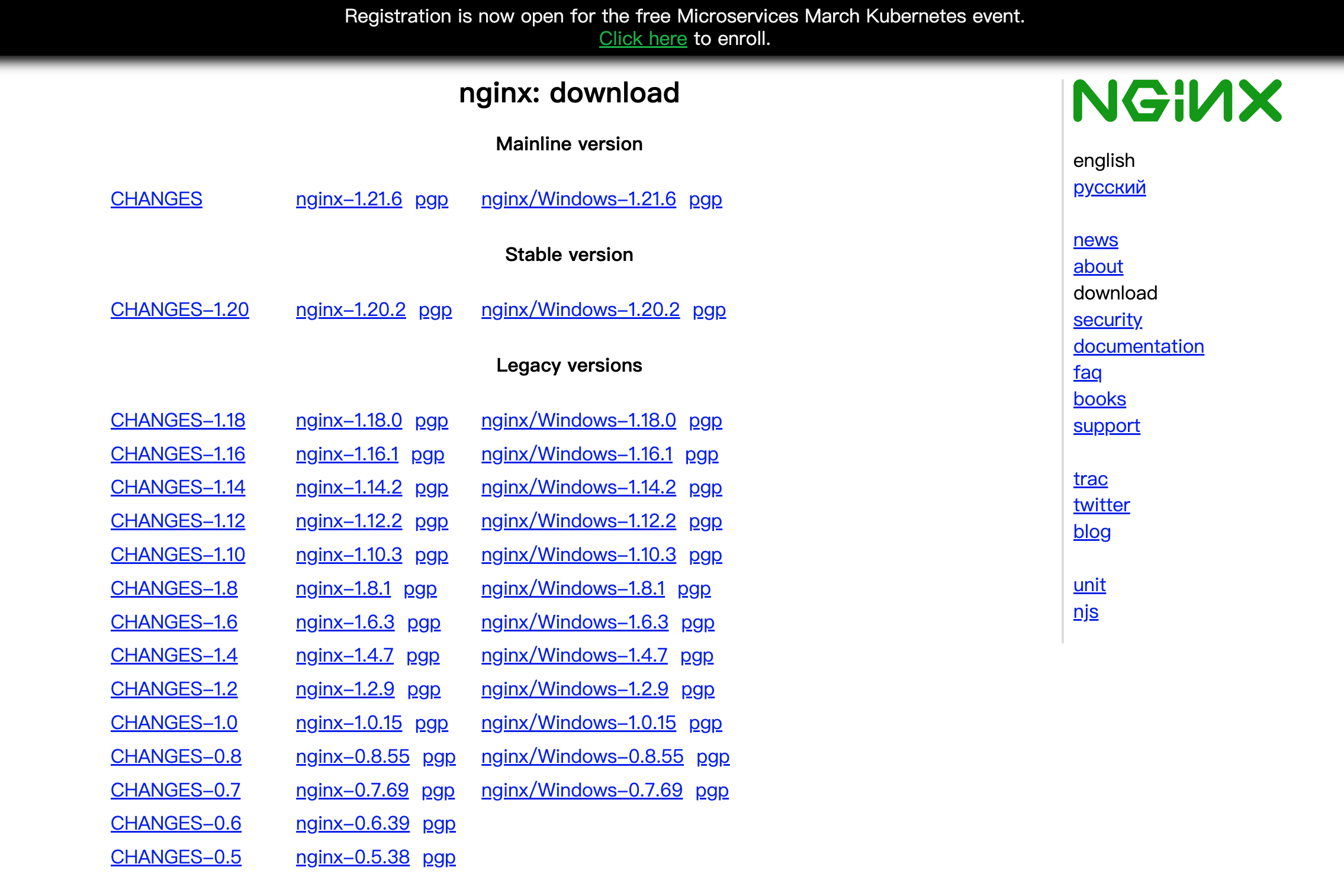Open CHANGES-1.18 link
The height and width of the screenshot is (896, 1344).
point(178,420)
